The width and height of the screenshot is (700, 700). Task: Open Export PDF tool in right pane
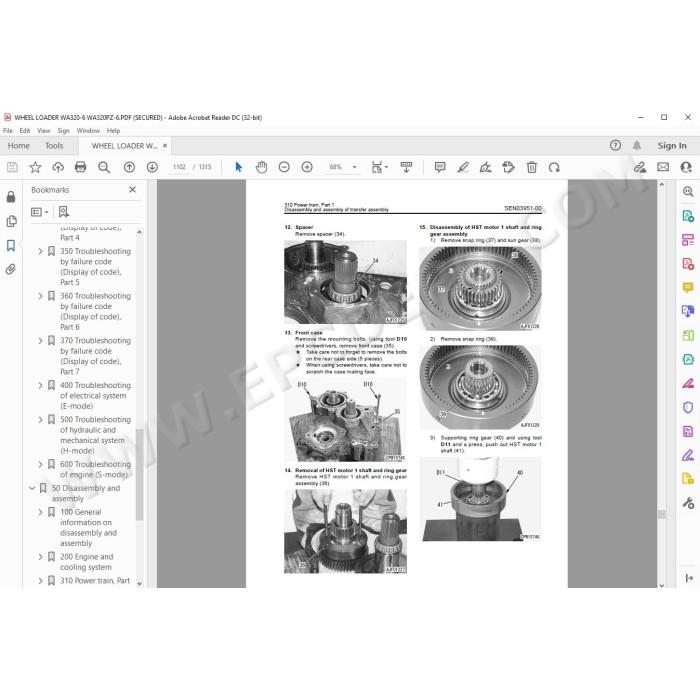(688, 263)
